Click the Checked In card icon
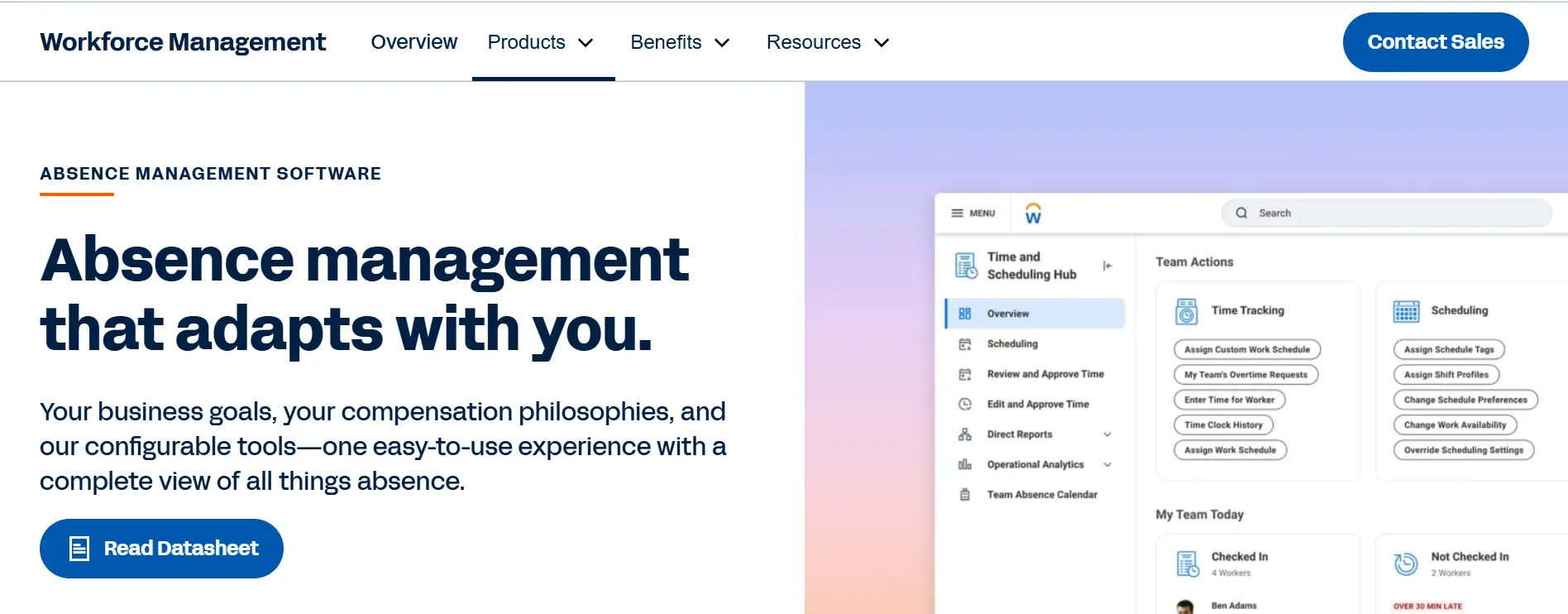The height and width of the screenshot is (614, 1568). coord(1188,564)
